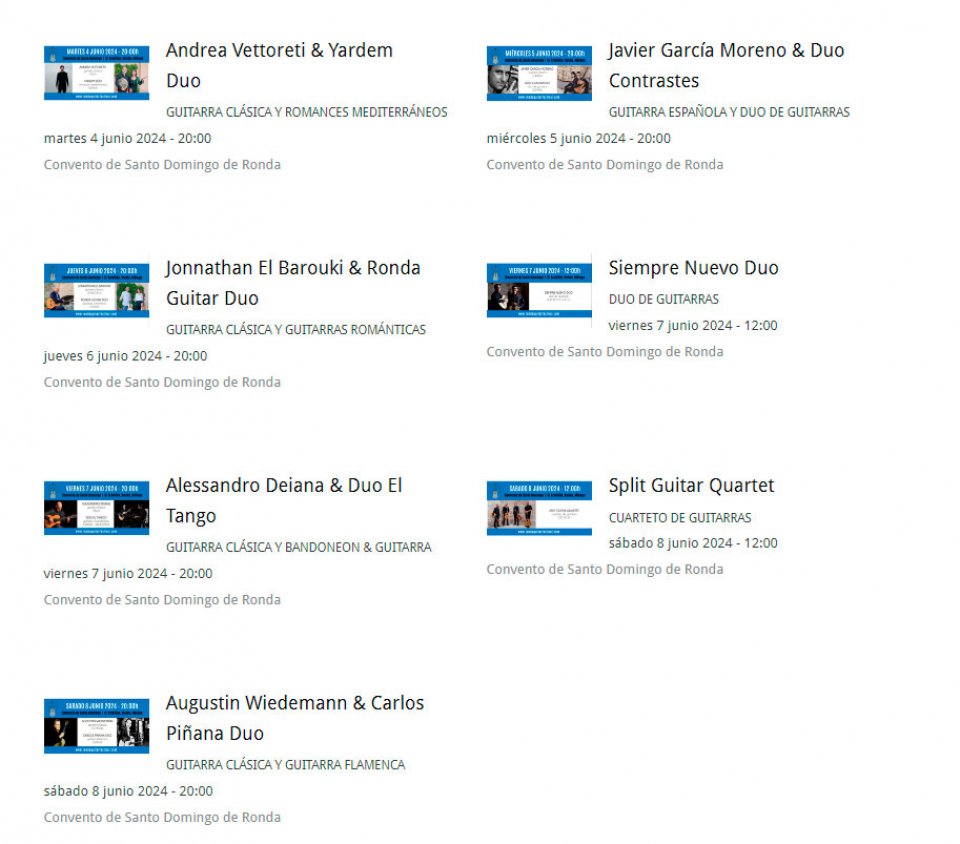Click the Split Guitar Quartet poster thumbnail
960x844 pixels.
[x=539, y=508]
